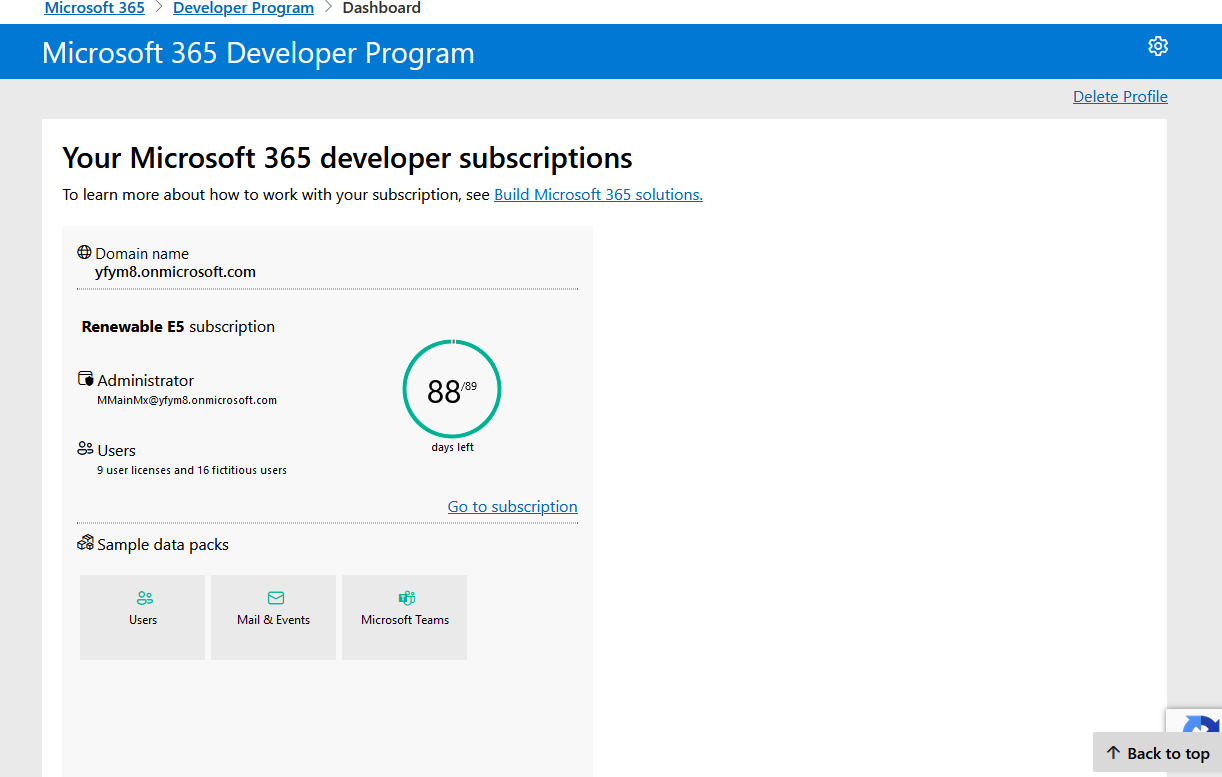This screenshot has width=1222, height=777.
Task: Click the Sample data packs puzzle icon
Action: point(85,542)
